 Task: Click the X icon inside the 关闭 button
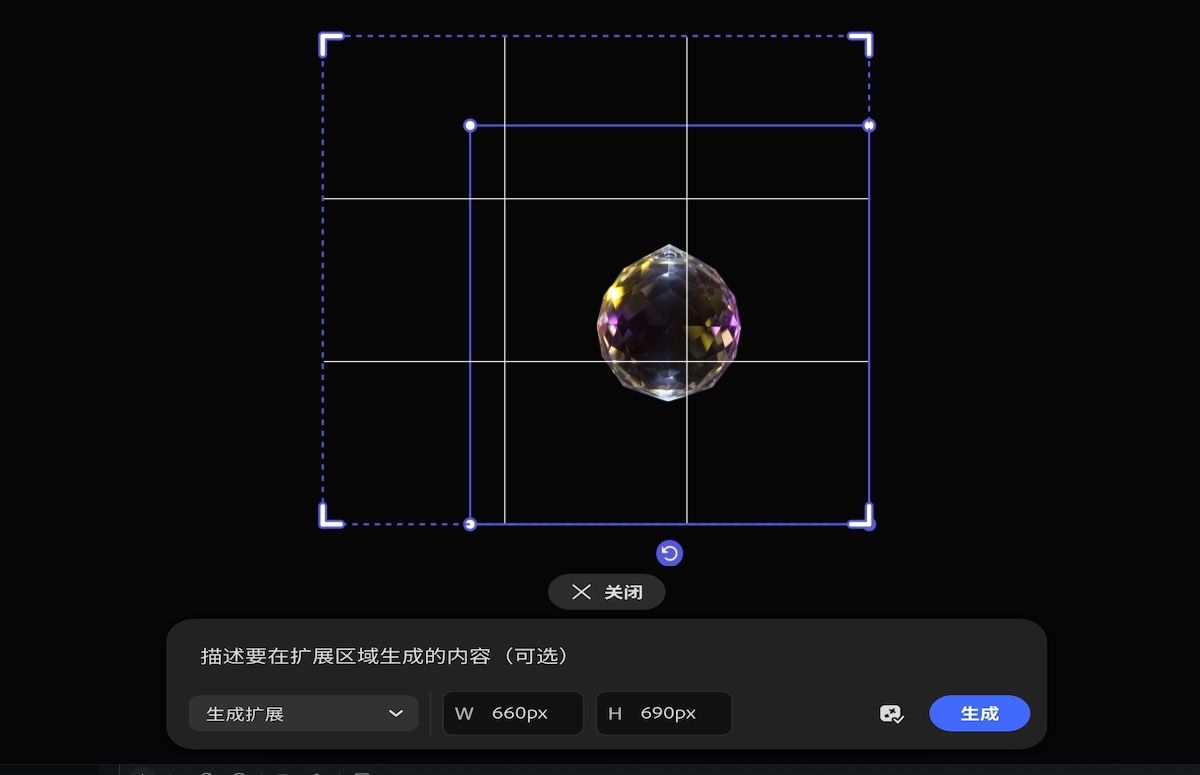coord(581,592)
